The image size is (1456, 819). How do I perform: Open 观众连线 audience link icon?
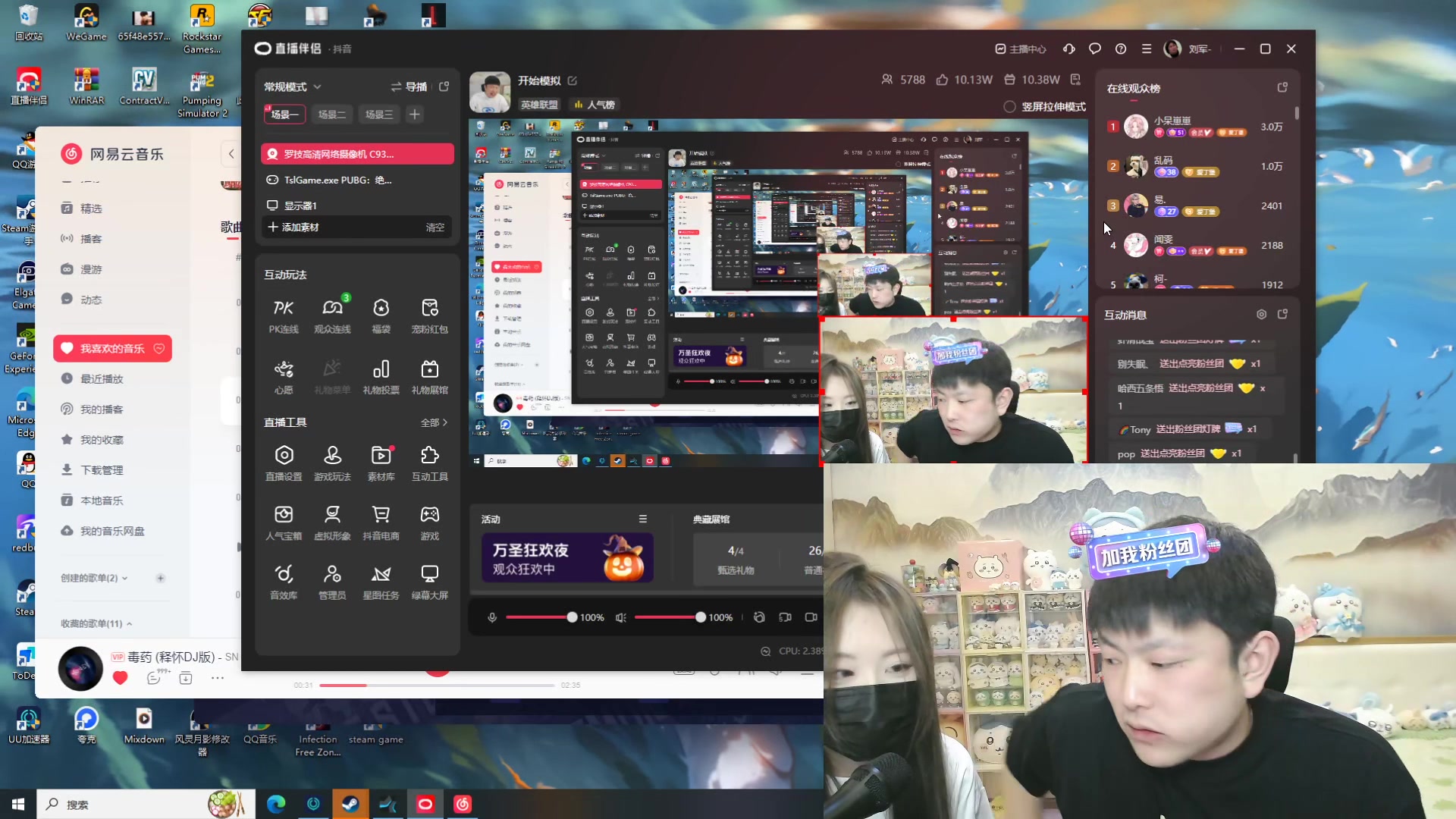point(332,315)
